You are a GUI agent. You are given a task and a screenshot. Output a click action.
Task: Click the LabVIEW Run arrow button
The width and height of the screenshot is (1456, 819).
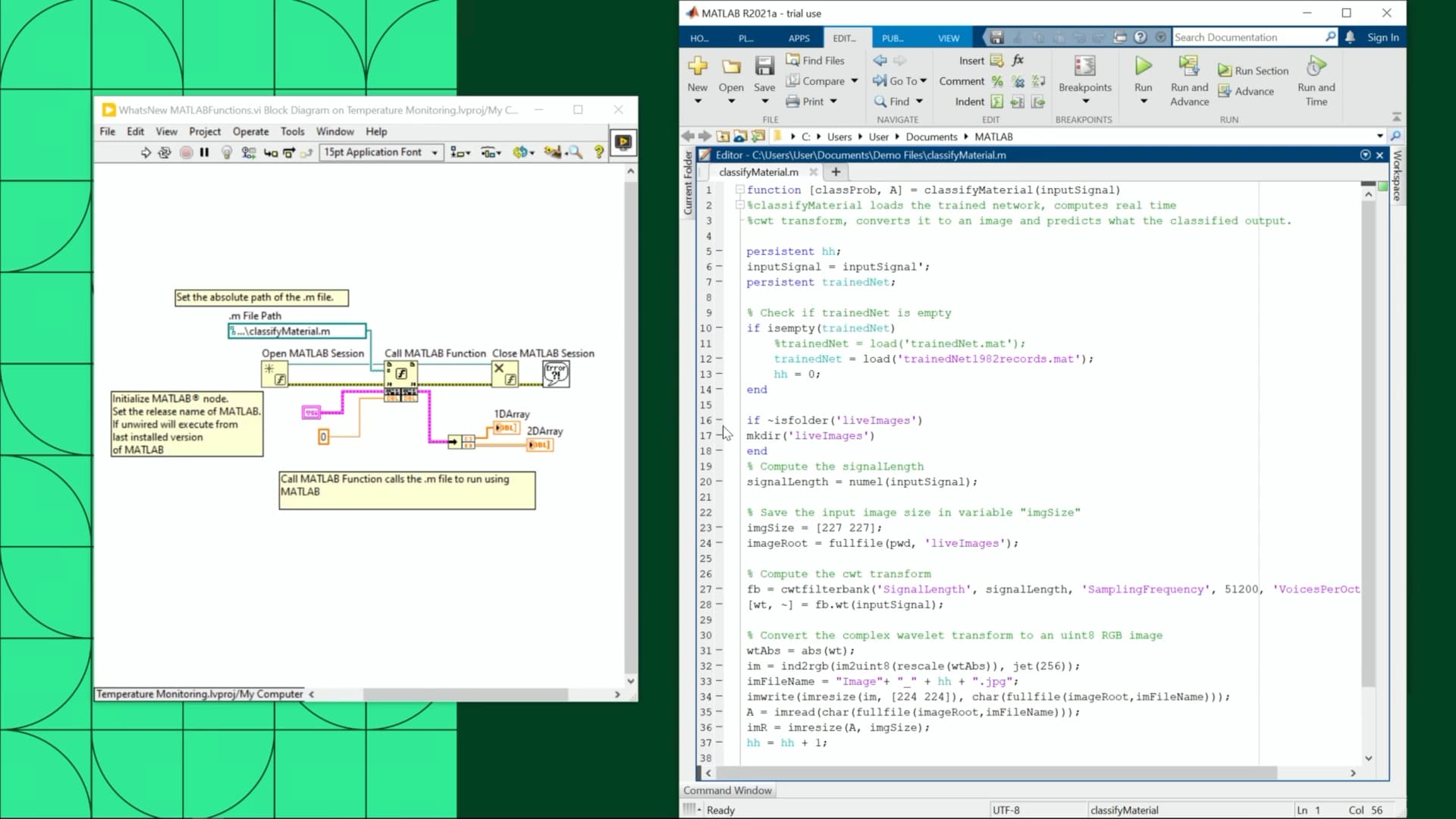tap(146, 152)
